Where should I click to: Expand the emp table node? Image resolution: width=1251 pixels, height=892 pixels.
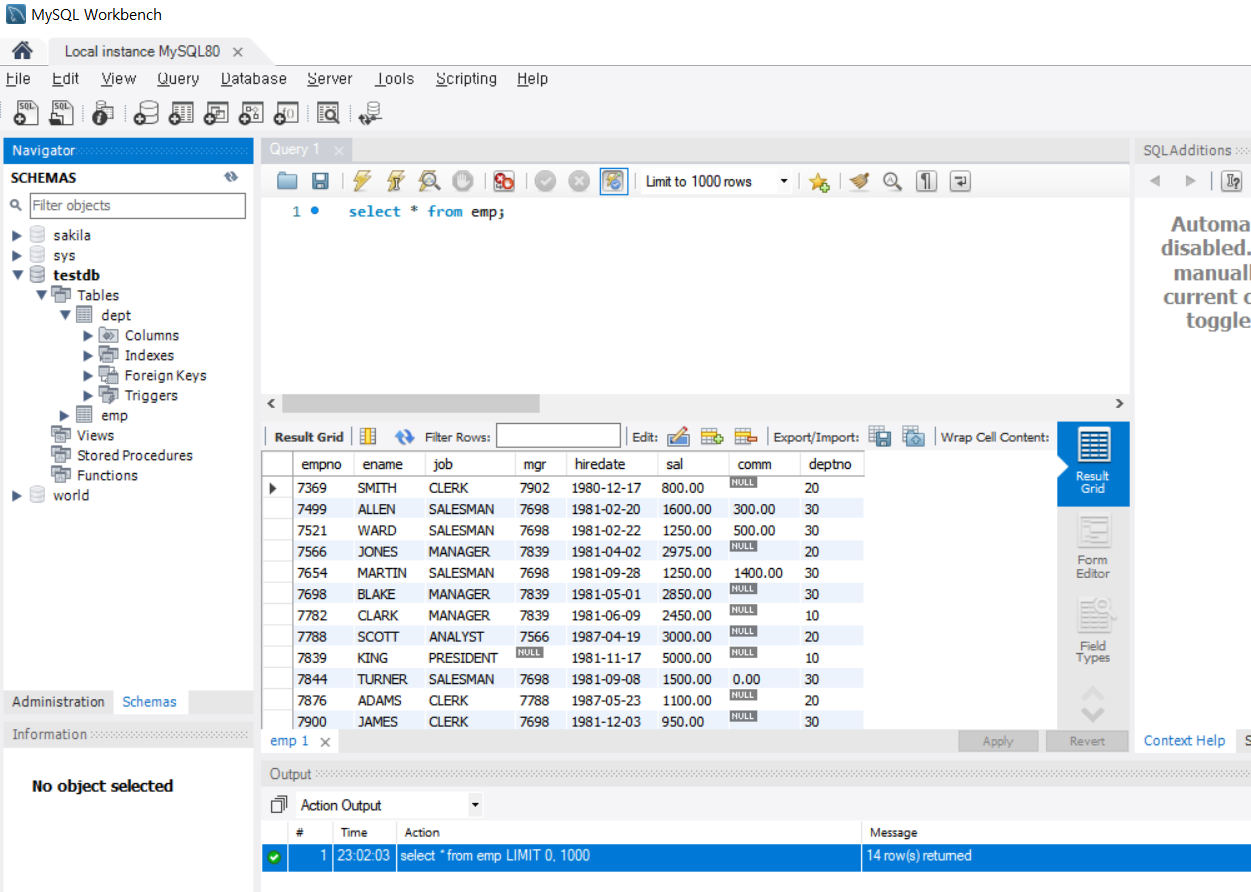(x=65, y=415)
